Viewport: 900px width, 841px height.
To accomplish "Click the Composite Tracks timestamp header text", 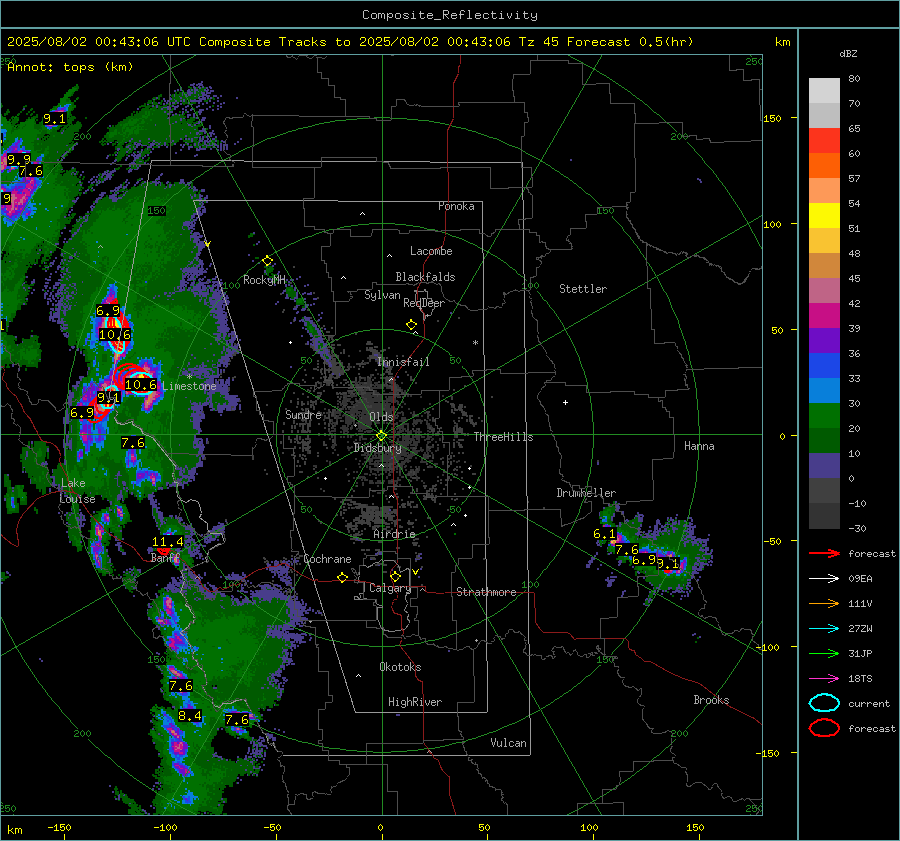I will (x=350, y=42).
